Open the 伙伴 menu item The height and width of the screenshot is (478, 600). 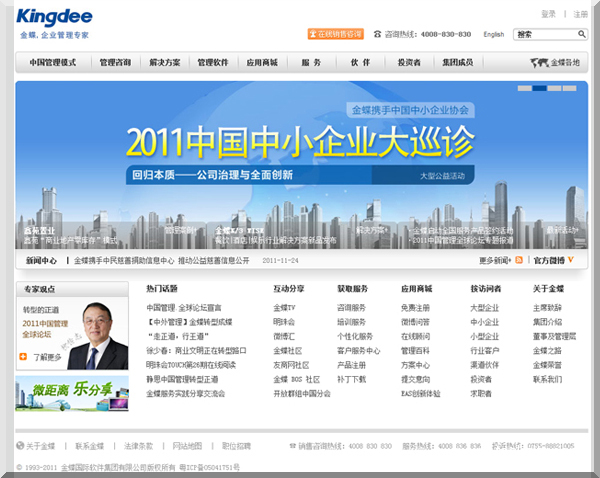(360, 62)
